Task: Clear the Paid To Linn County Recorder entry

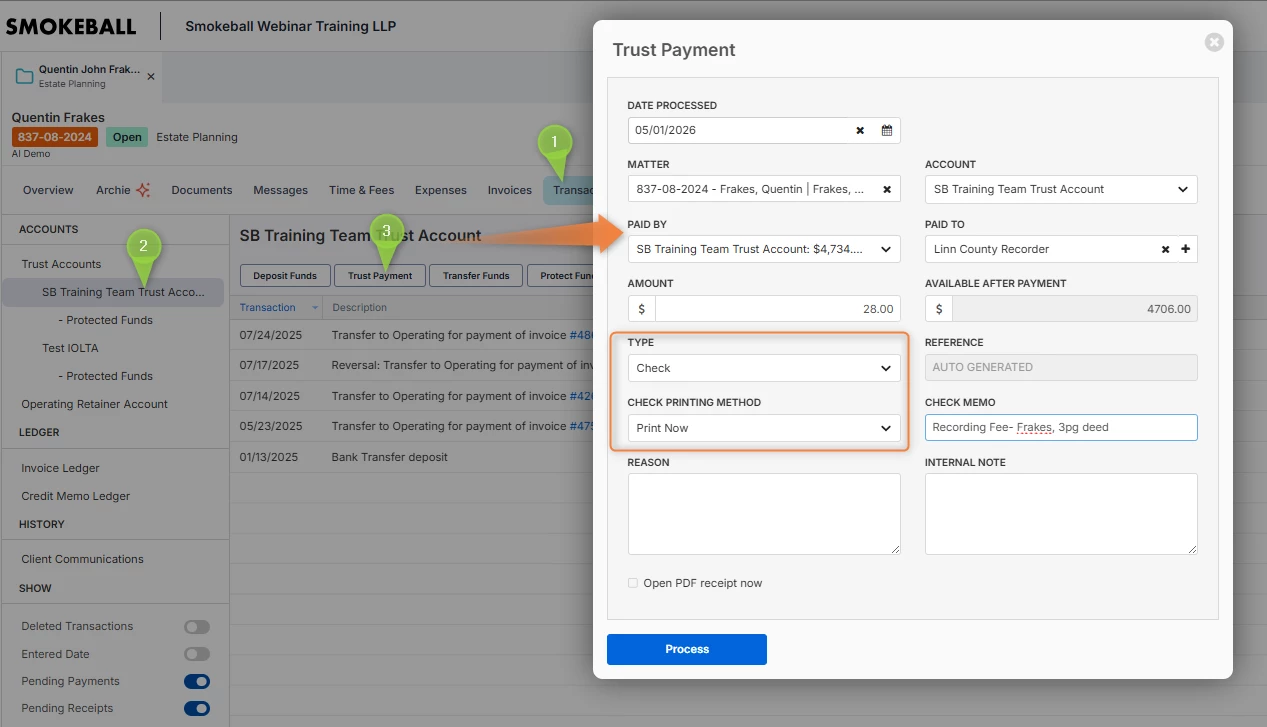Action: (x=1165, y=249)
